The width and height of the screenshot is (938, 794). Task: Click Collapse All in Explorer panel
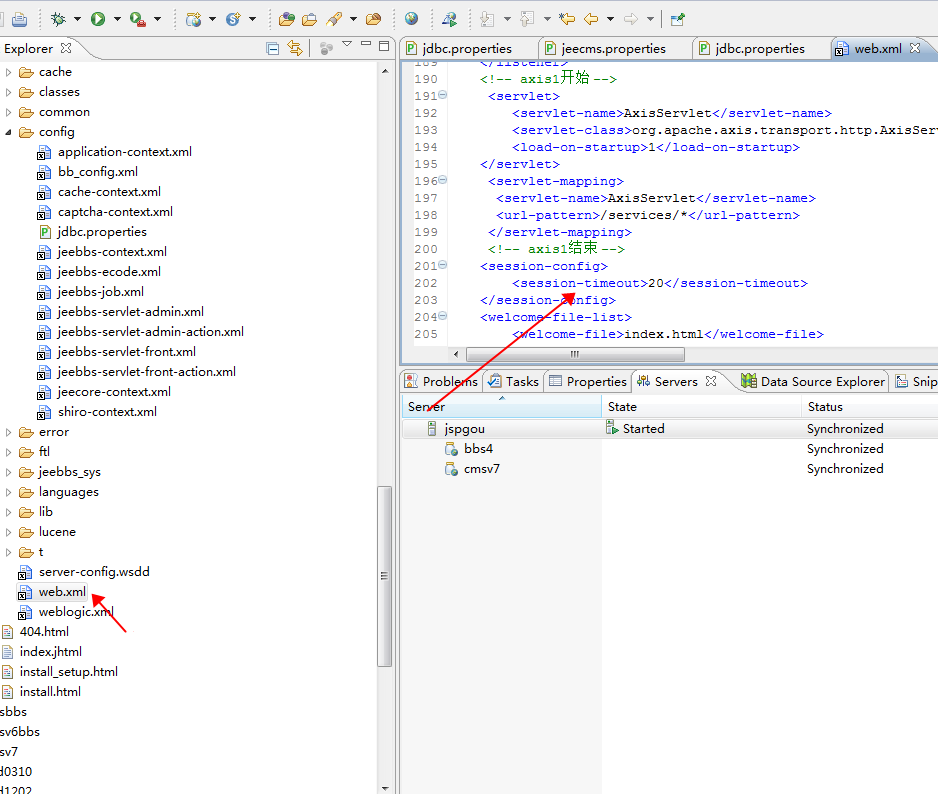point(273,48)
